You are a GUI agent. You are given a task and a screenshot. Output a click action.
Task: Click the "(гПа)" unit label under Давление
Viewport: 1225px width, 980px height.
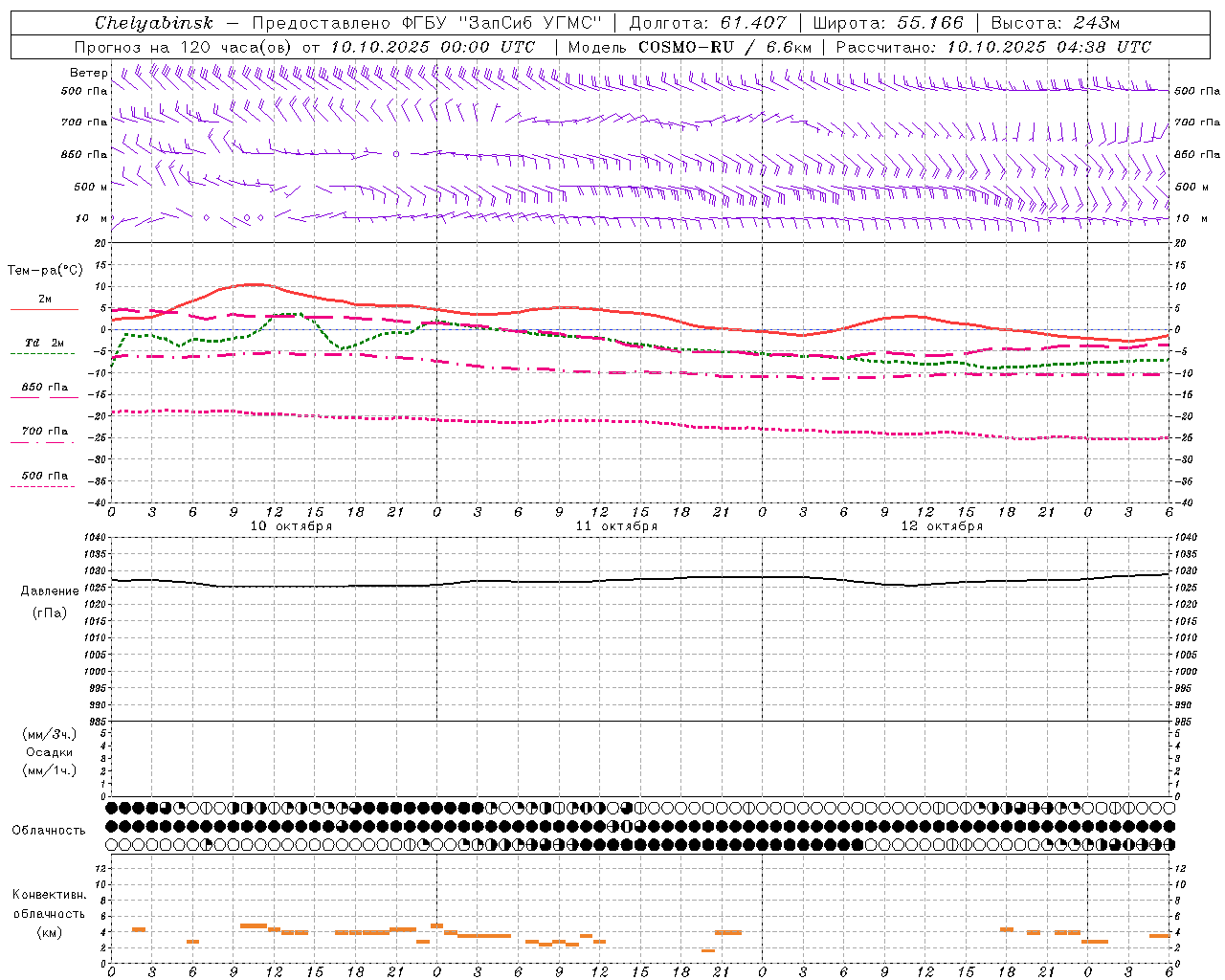50,612
